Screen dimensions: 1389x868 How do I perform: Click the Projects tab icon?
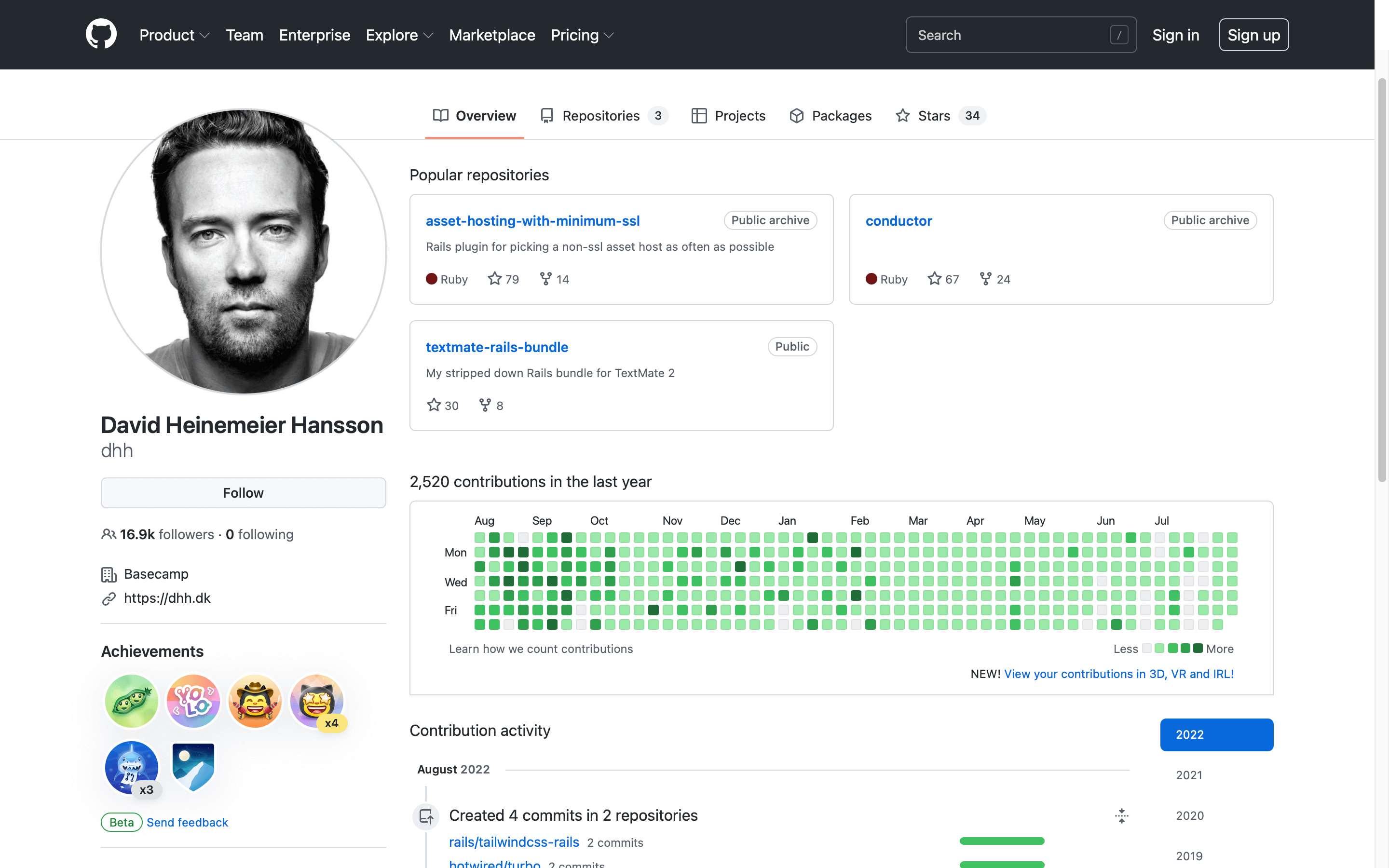[701, 115]
